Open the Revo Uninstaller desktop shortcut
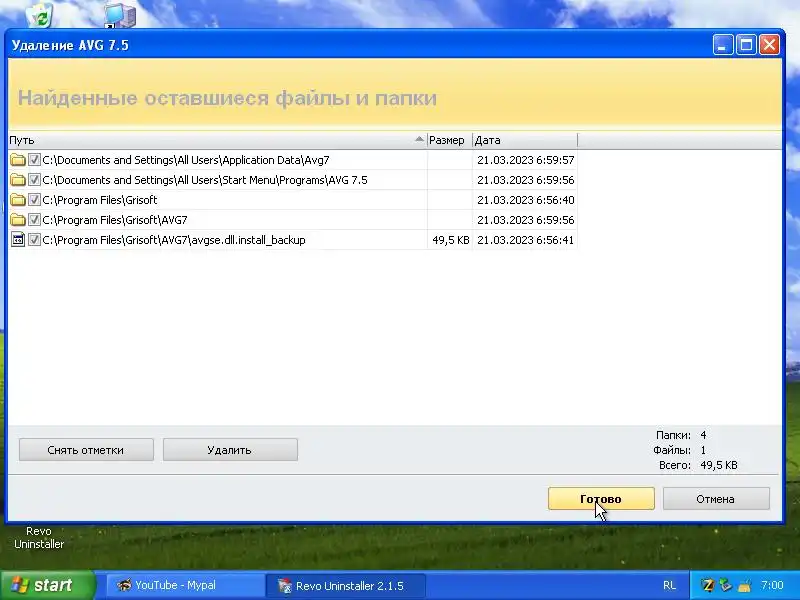The width and height of the screenshot is (800, 600). pyautogui.click(x=39, y=537)
